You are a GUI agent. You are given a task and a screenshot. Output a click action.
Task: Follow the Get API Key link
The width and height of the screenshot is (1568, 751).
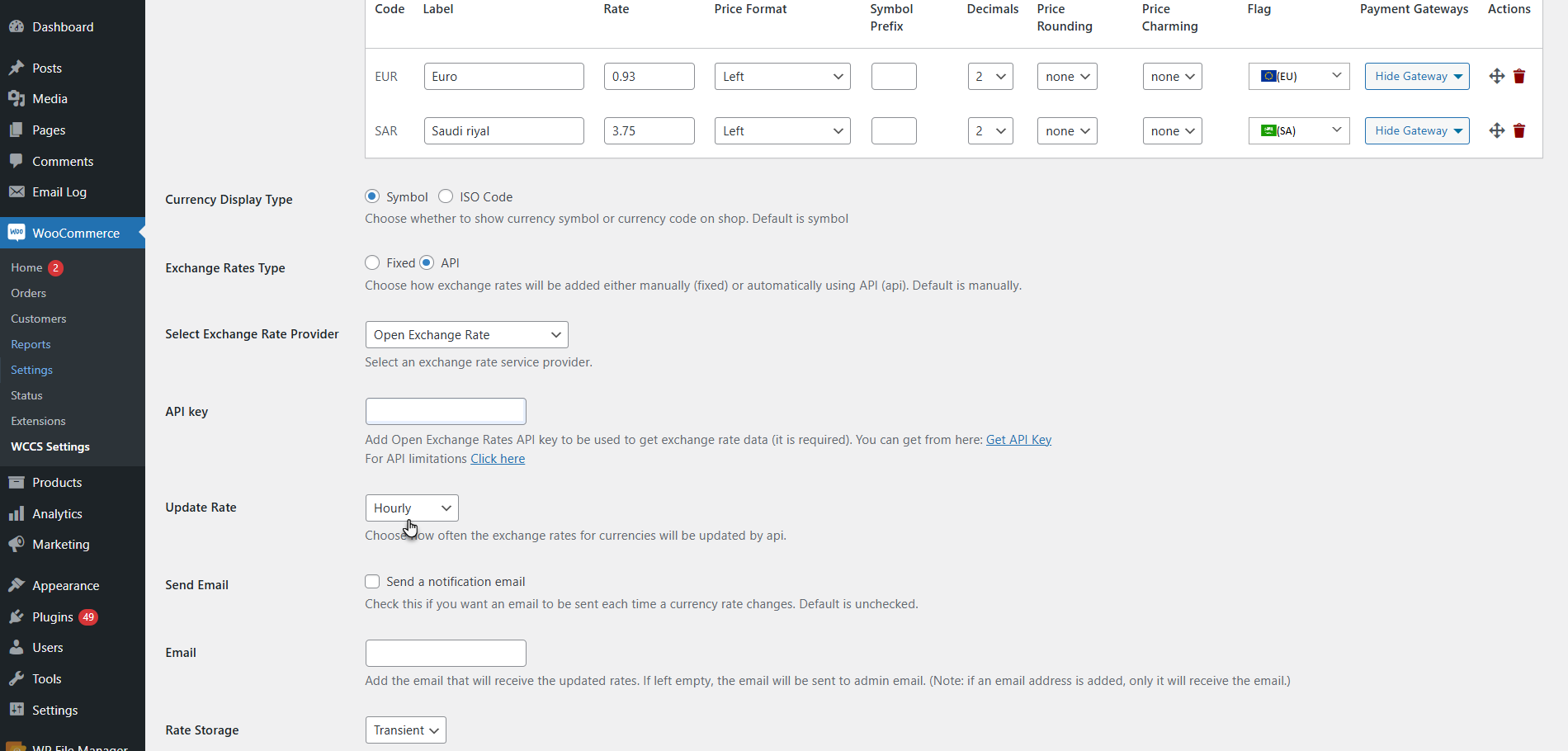(x=1018, y=440)
